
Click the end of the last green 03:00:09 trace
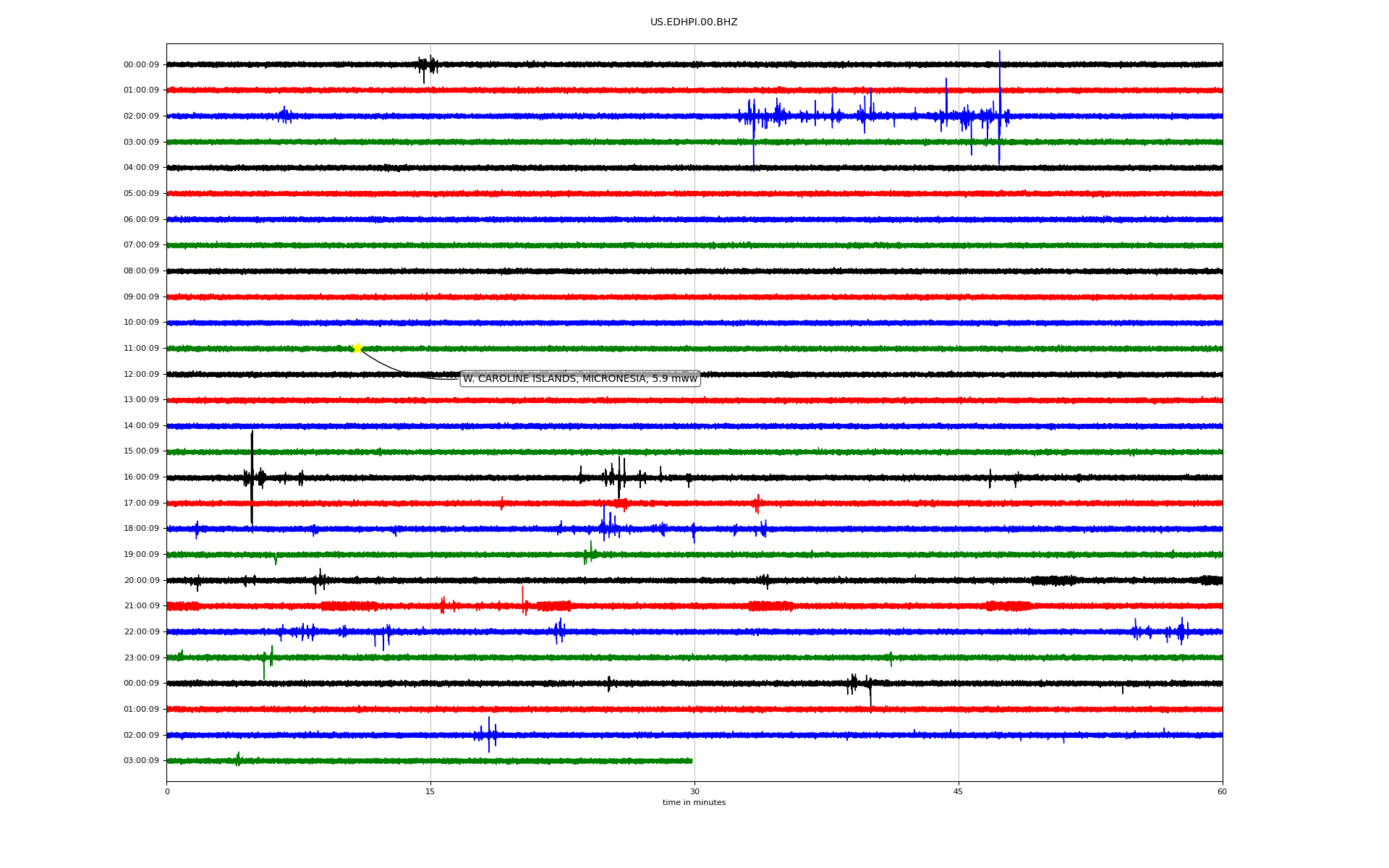(x=691, y=761)
